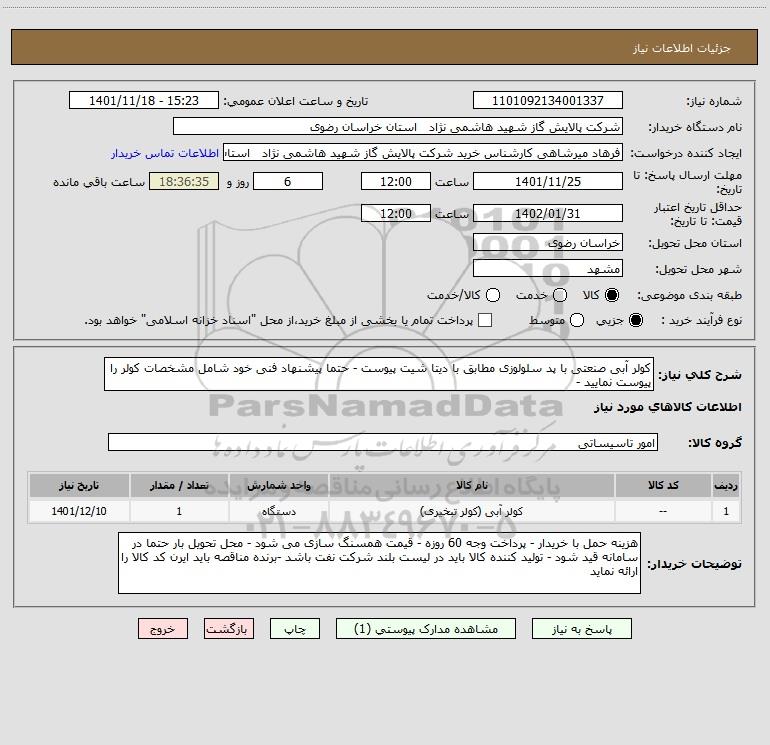Click the شهر محل تحویل field مشهد
This screenshot has width=770, height=745.
tap(547, 269)
